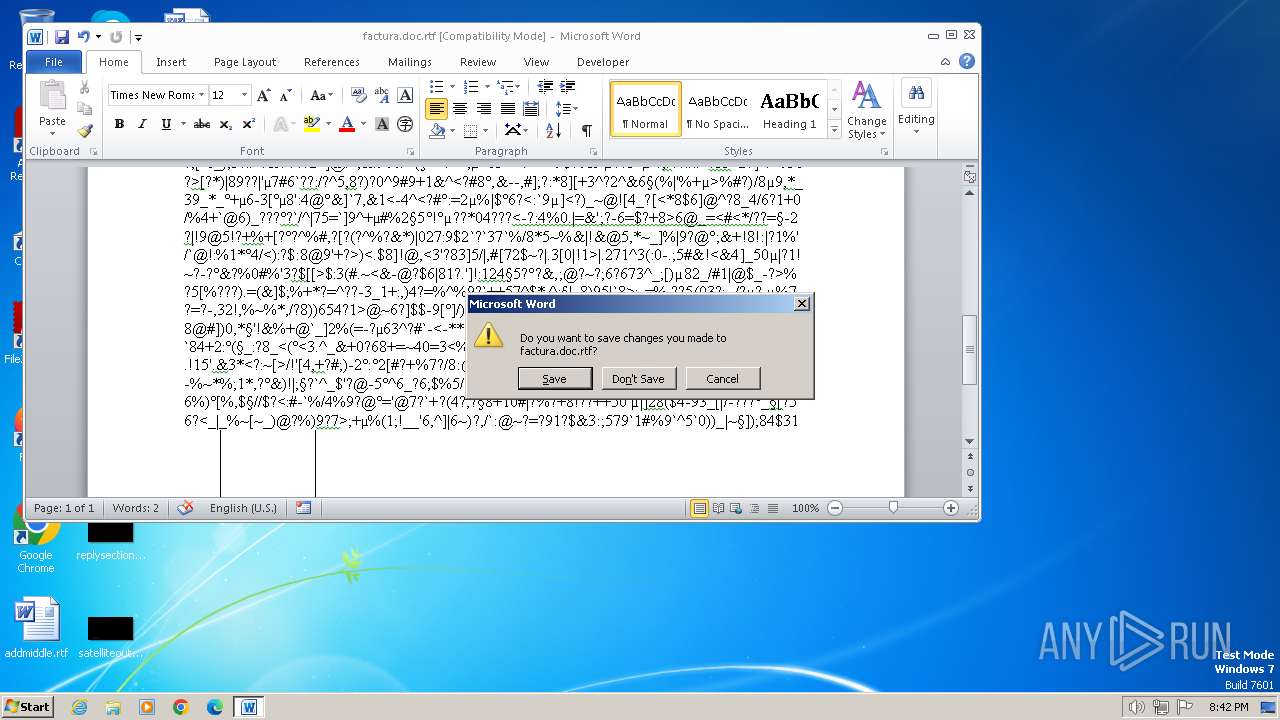Image resolution: width=1280 pixels, height=720 pixels.
Task: Switch to the Page Layout tab
Action: click(245, 62)
